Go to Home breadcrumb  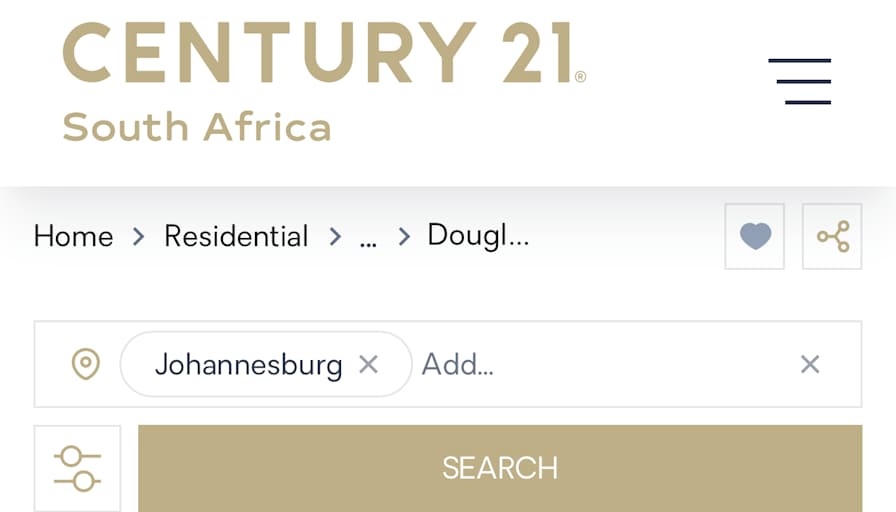pyautogui.click(x=74, y=236)
